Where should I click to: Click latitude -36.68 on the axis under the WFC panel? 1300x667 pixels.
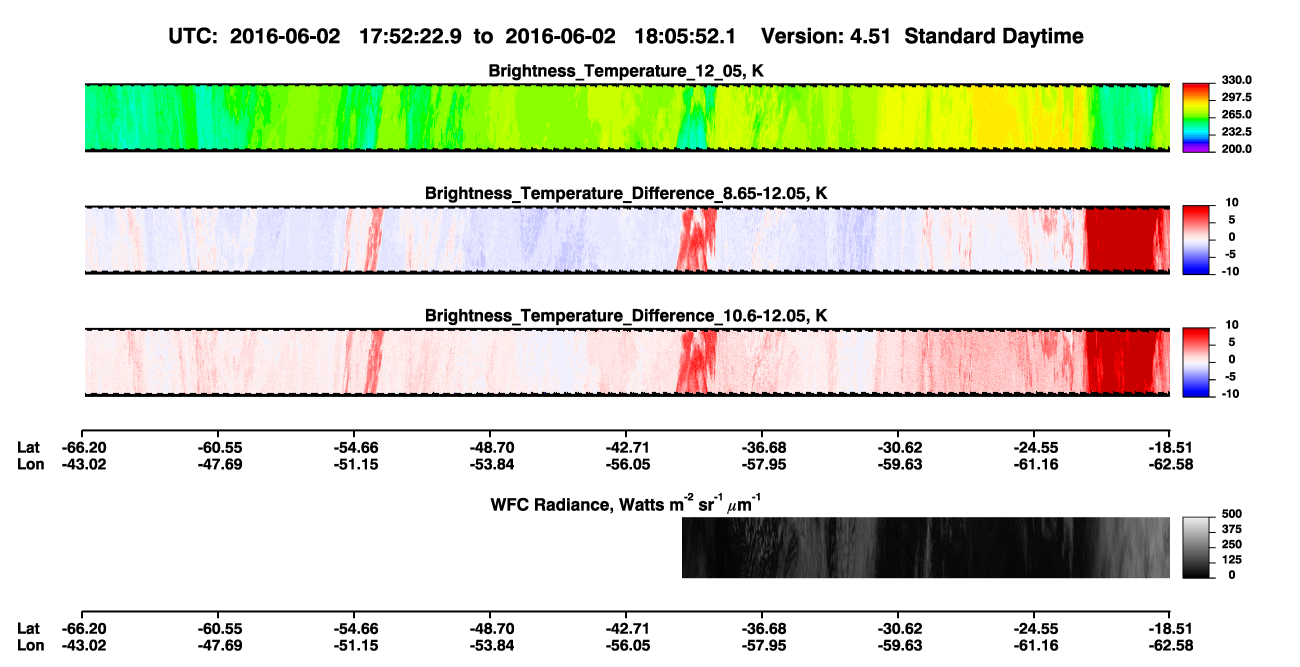762,629
